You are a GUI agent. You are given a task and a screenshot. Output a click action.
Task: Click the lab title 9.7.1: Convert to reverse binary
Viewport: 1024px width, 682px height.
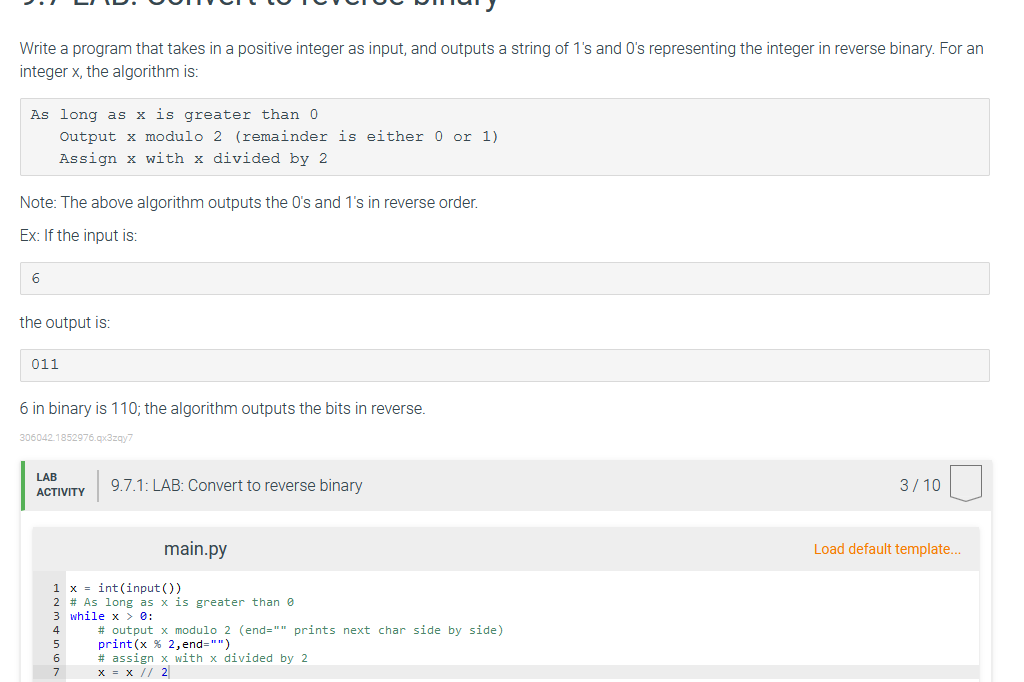click(x=236, y=485)
